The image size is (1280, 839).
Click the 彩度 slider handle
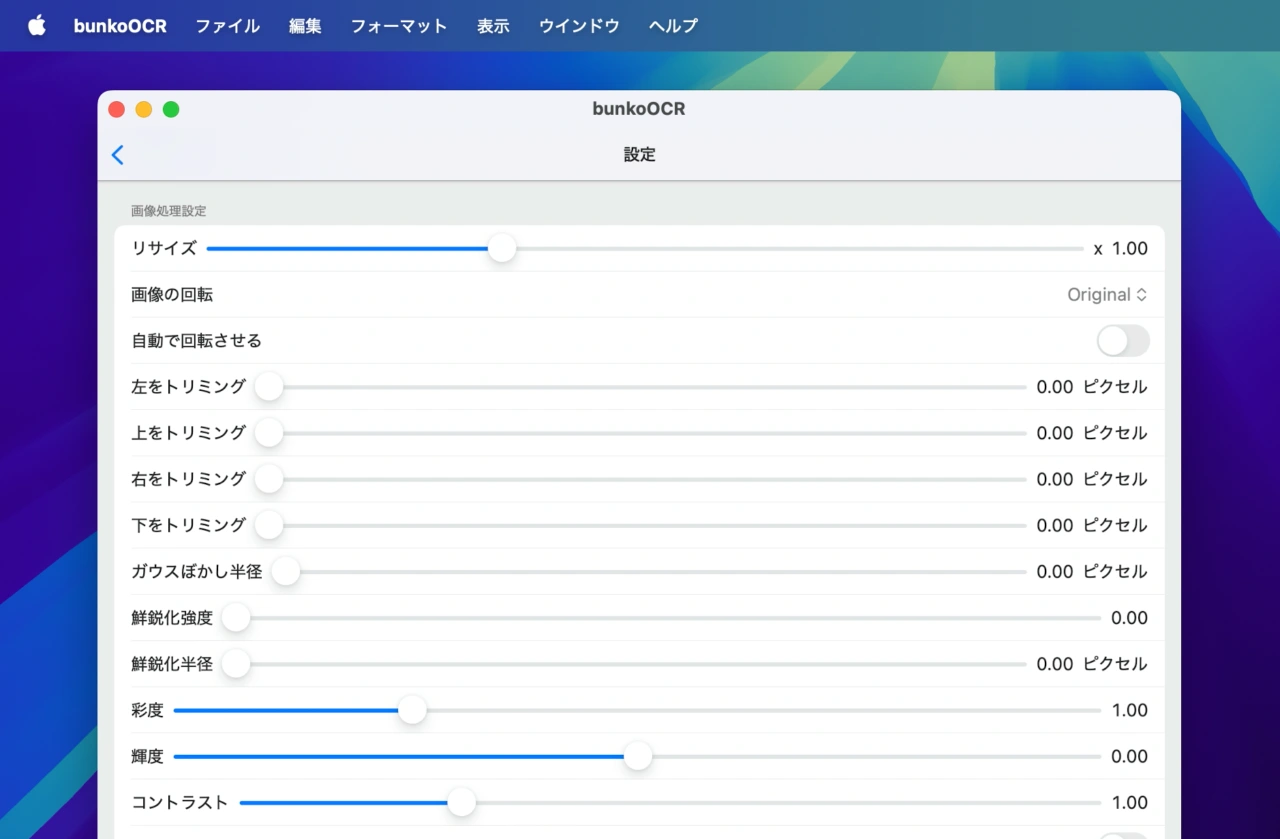click(412, 710)
